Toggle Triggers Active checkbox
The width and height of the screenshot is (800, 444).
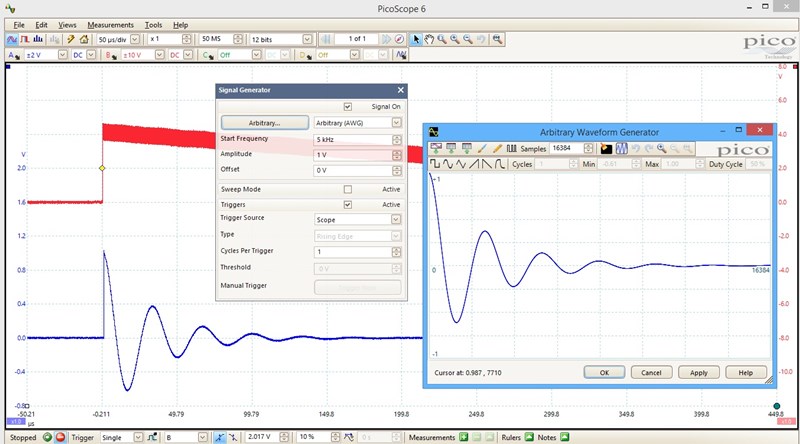click(347, 205)
